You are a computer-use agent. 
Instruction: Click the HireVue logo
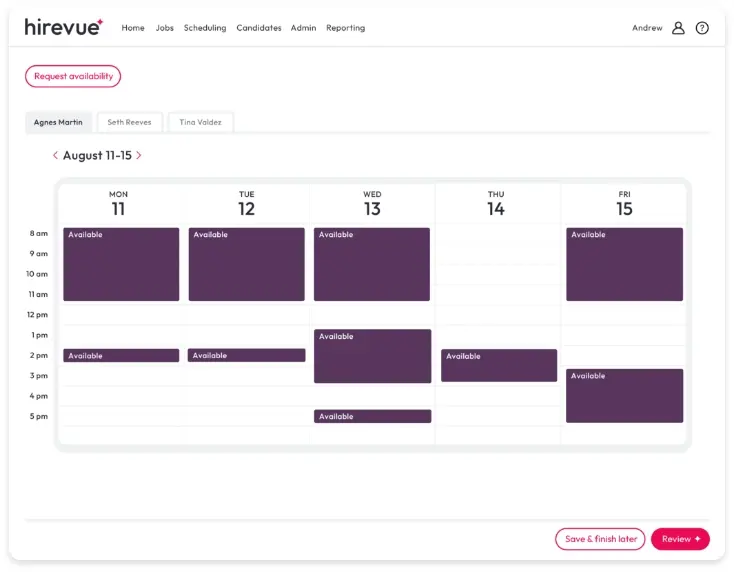coord(63,27)
